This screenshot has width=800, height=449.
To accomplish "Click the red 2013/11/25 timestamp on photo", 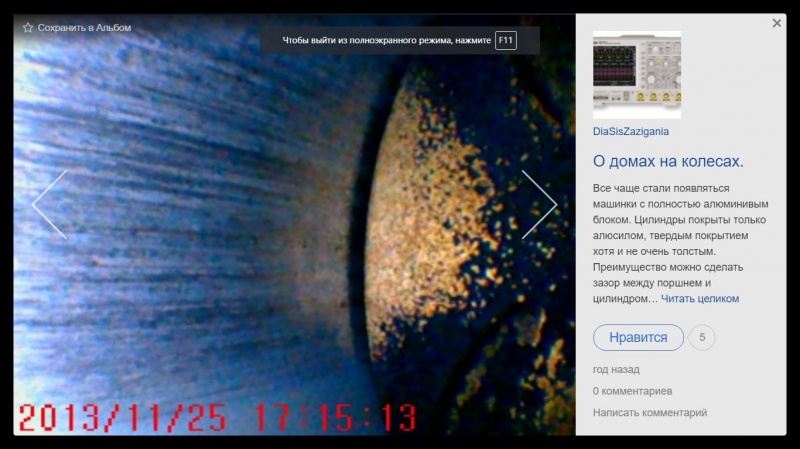I will pos(217,417).
